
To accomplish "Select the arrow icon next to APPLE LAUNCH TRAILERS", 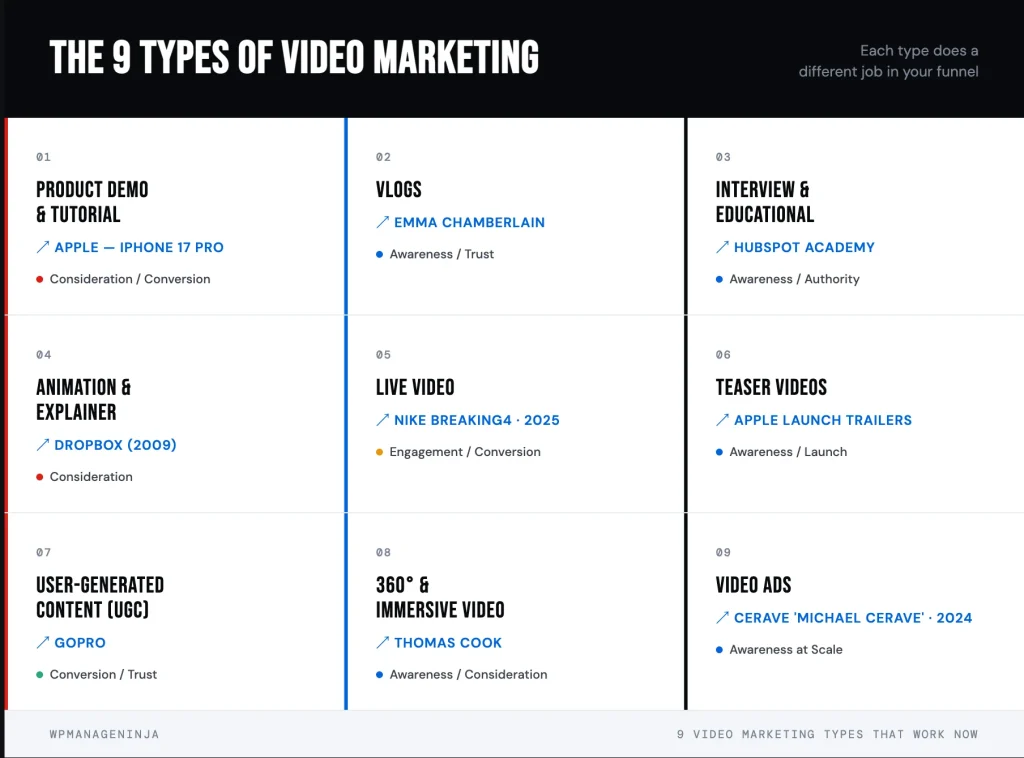I will tap(722, 420).
